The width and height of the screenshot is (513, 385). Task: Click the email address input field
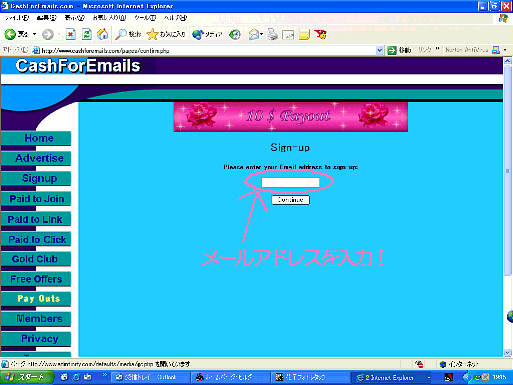click(290, 182)
